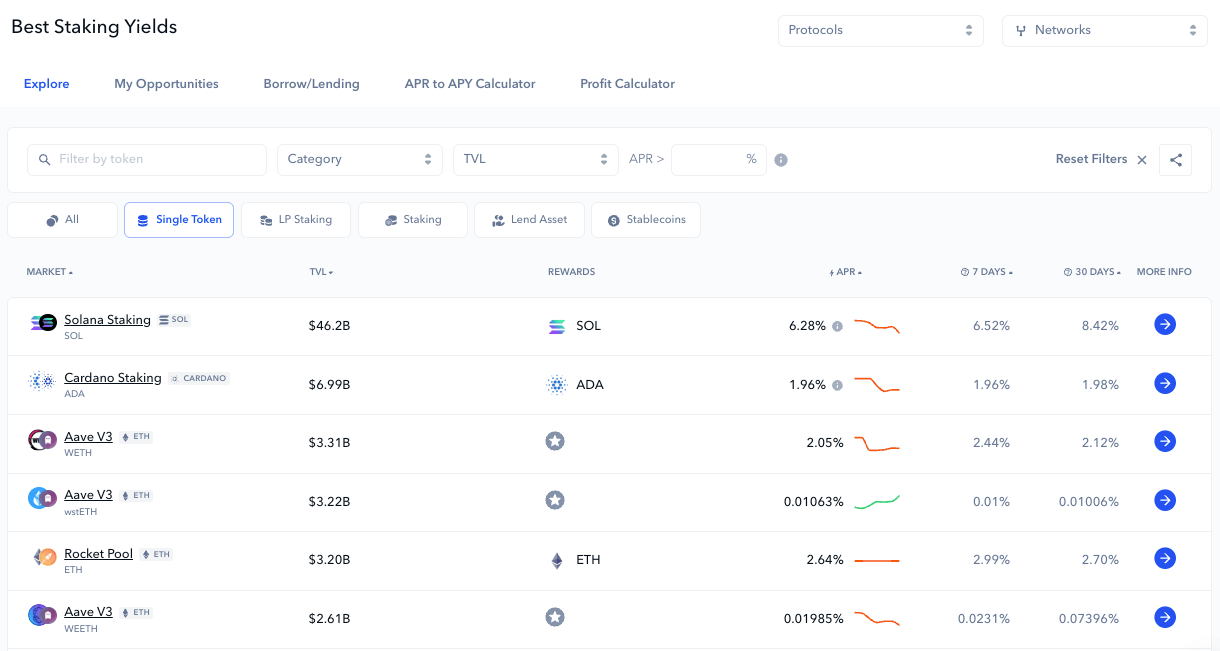Screen dimensions: 1220x651
Task: Select the Staking filter chip
Action: pyautogui.click(x=413, y=220)
